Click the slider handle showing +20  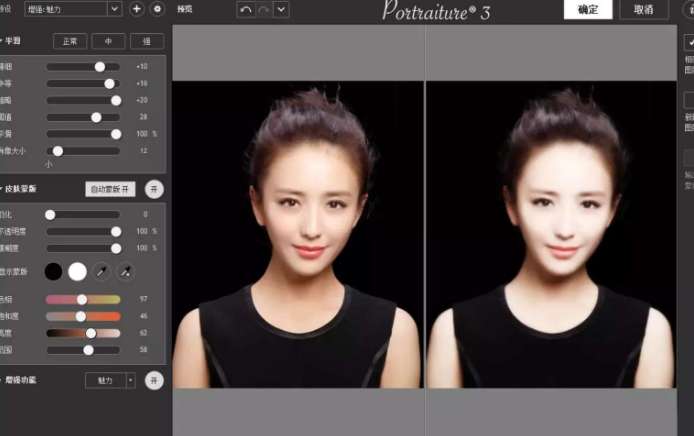click(x=116, y=100)
